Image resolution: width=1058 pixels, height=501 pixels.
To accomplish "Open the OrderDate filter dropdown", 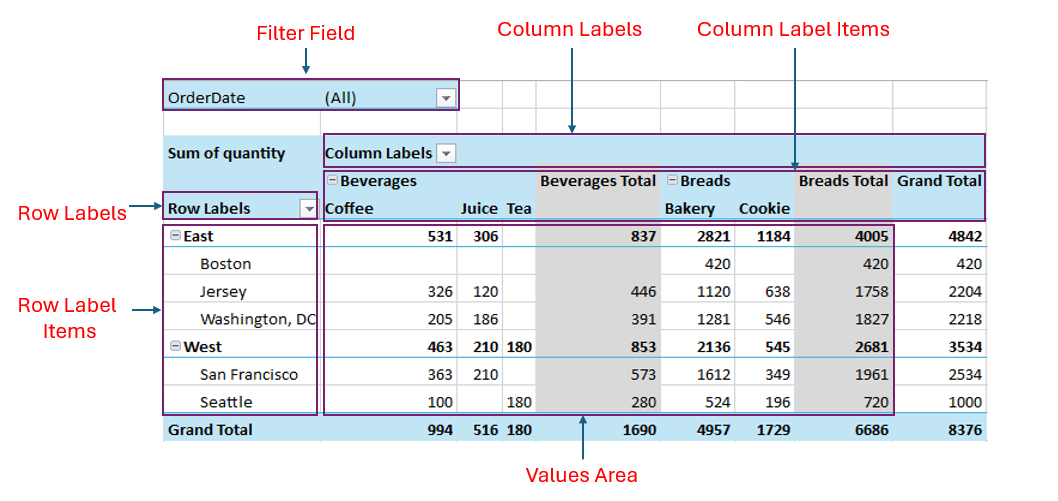I will 446,98.
